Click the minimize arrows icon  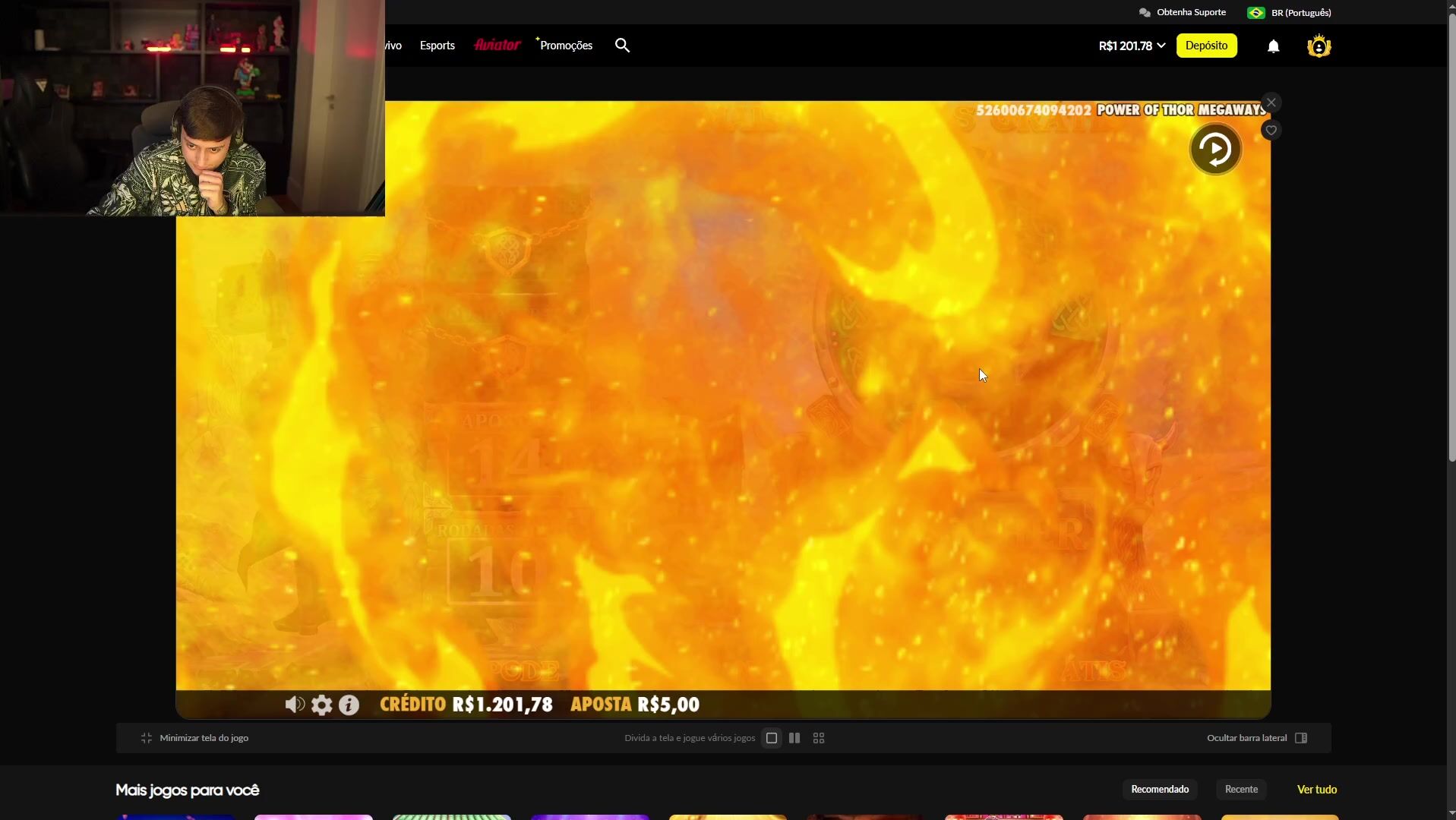coord(147,738)
